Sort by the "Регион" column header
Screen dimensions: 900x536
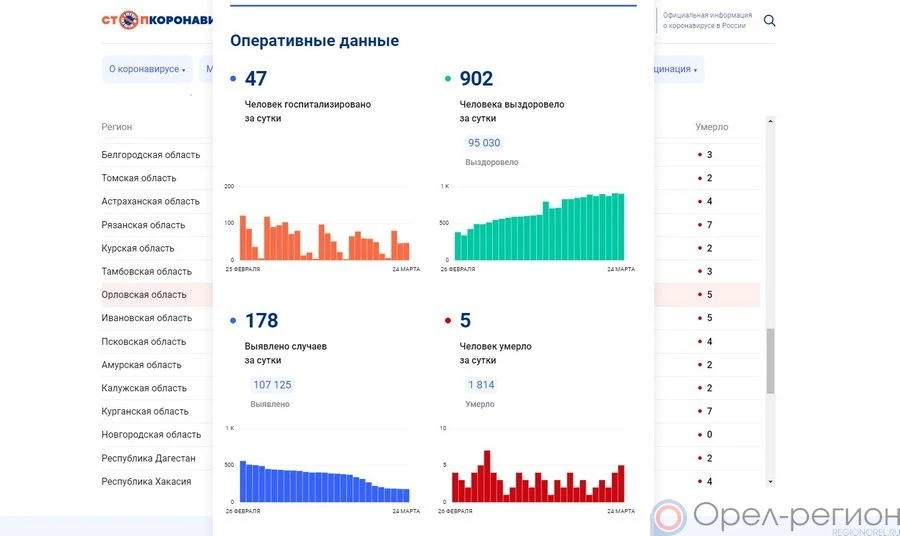point(116,127)
